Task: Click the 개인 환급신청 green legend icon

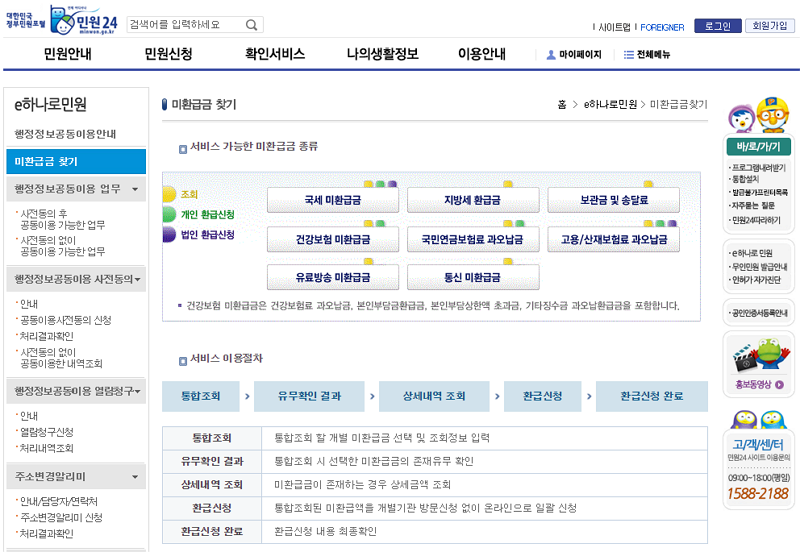Action: pos(170,214)
